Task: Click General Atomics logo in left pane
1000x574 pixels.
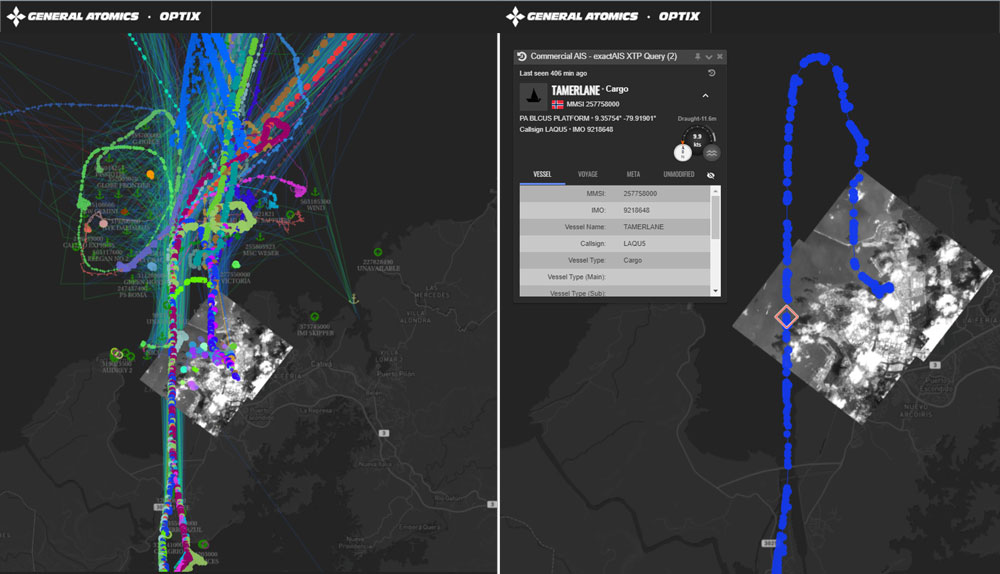Action: pyautogui.click(x=73, y=16)
